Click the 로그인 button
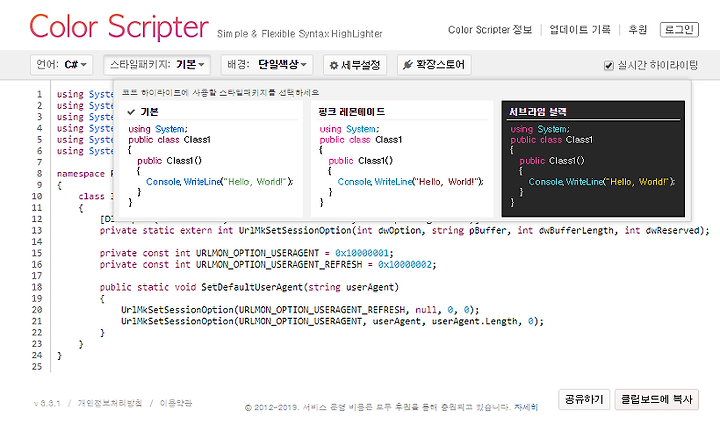The image size is (720, 424). [679, 30]
